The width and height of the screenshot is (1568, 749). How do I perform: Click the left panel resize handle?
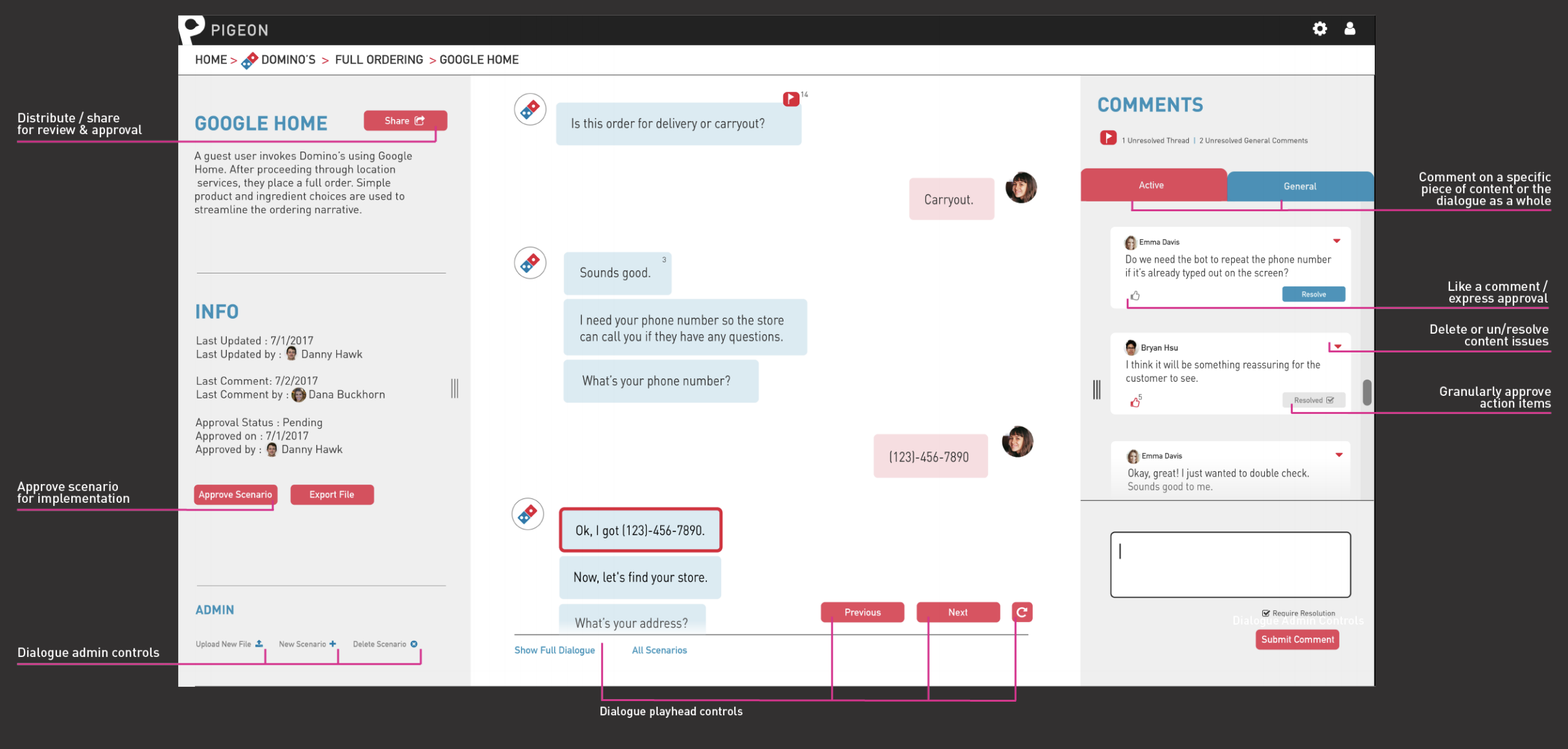pyautogui.click(x=455, y=389)
